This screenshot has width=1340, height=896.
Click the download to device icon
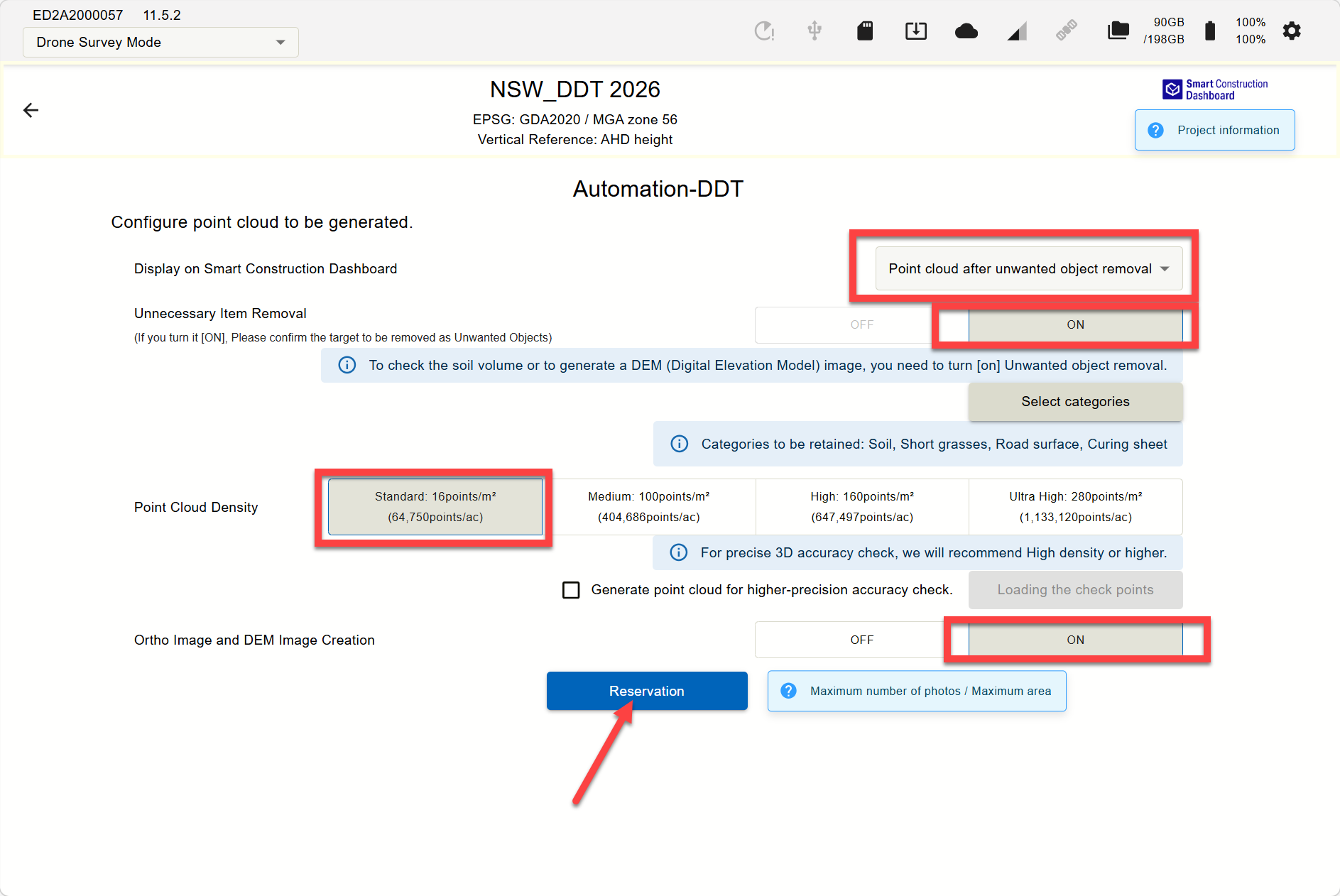click(x=915, y=31)
